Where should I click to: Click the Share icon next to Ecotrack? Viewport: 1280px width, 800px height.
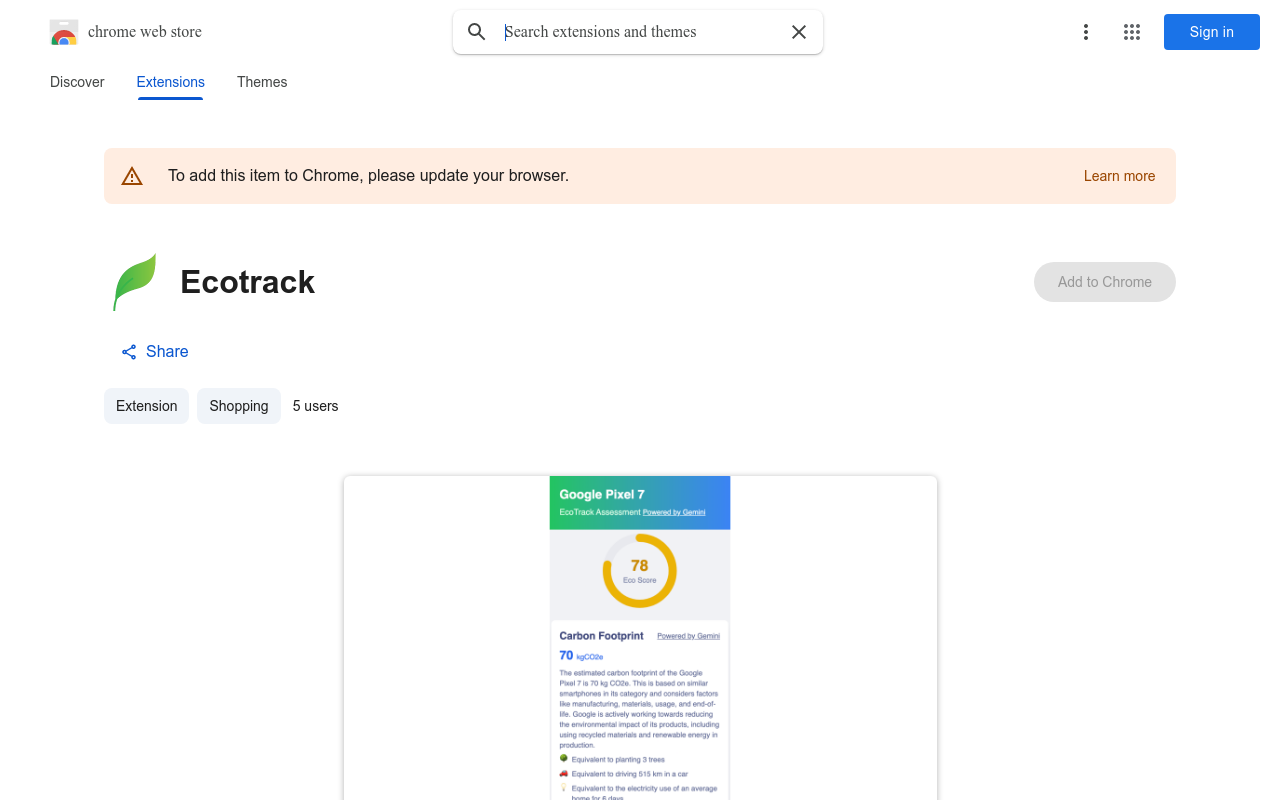(x=128, y=352)
